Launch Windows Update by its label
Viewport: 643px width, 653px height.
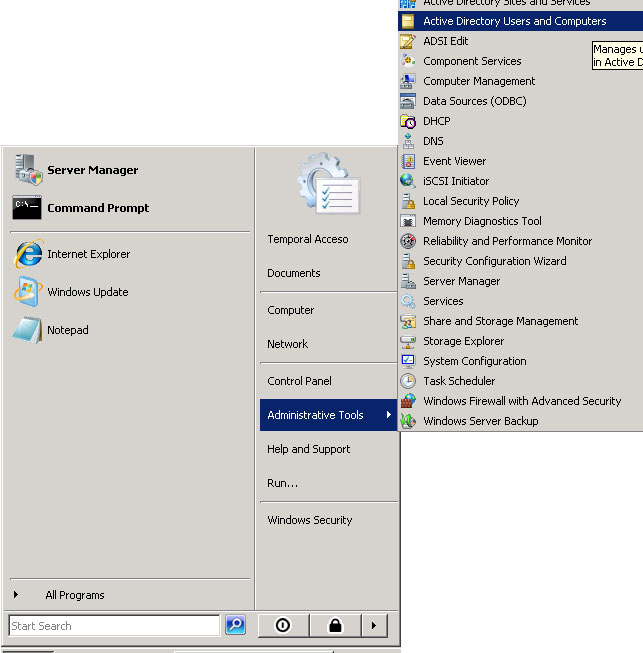(88, 292)
